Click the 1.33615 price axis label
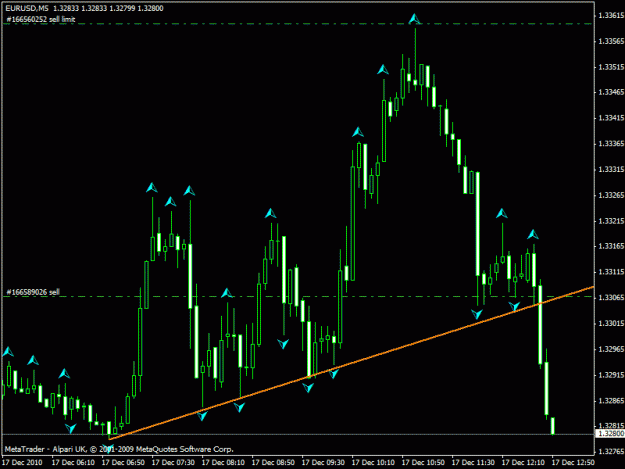The height and width of the screenshot is (469, 625). 611,16
